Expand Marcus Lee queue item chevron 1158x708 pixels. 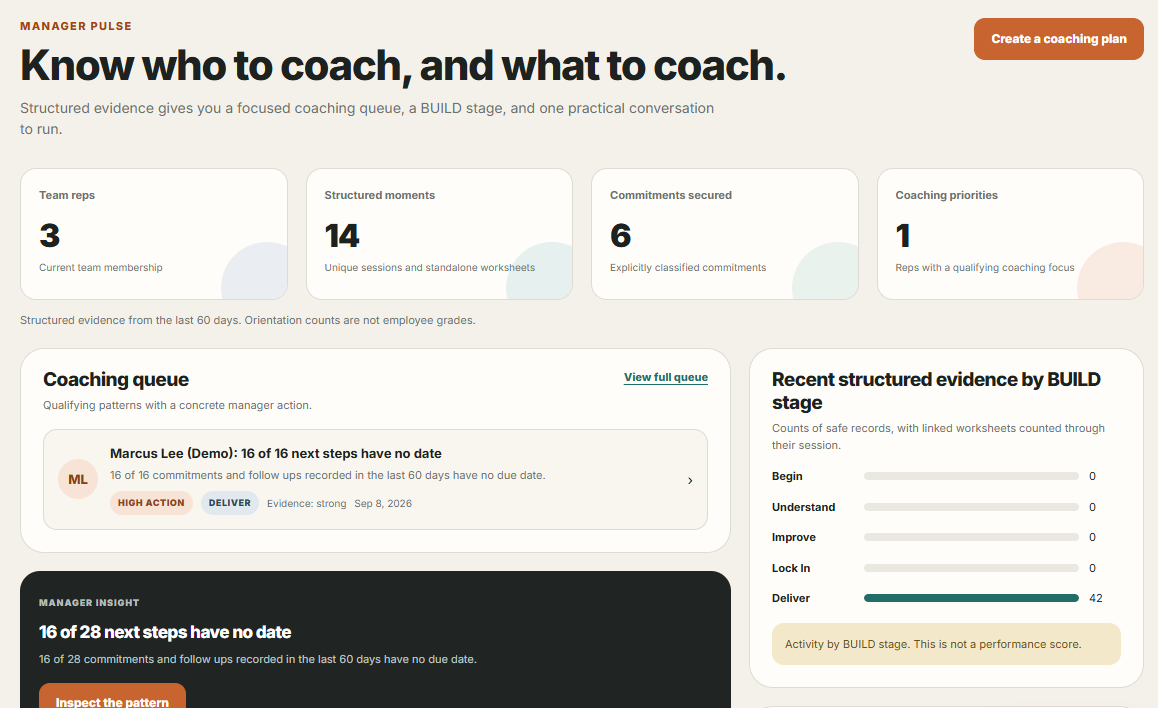690,481
